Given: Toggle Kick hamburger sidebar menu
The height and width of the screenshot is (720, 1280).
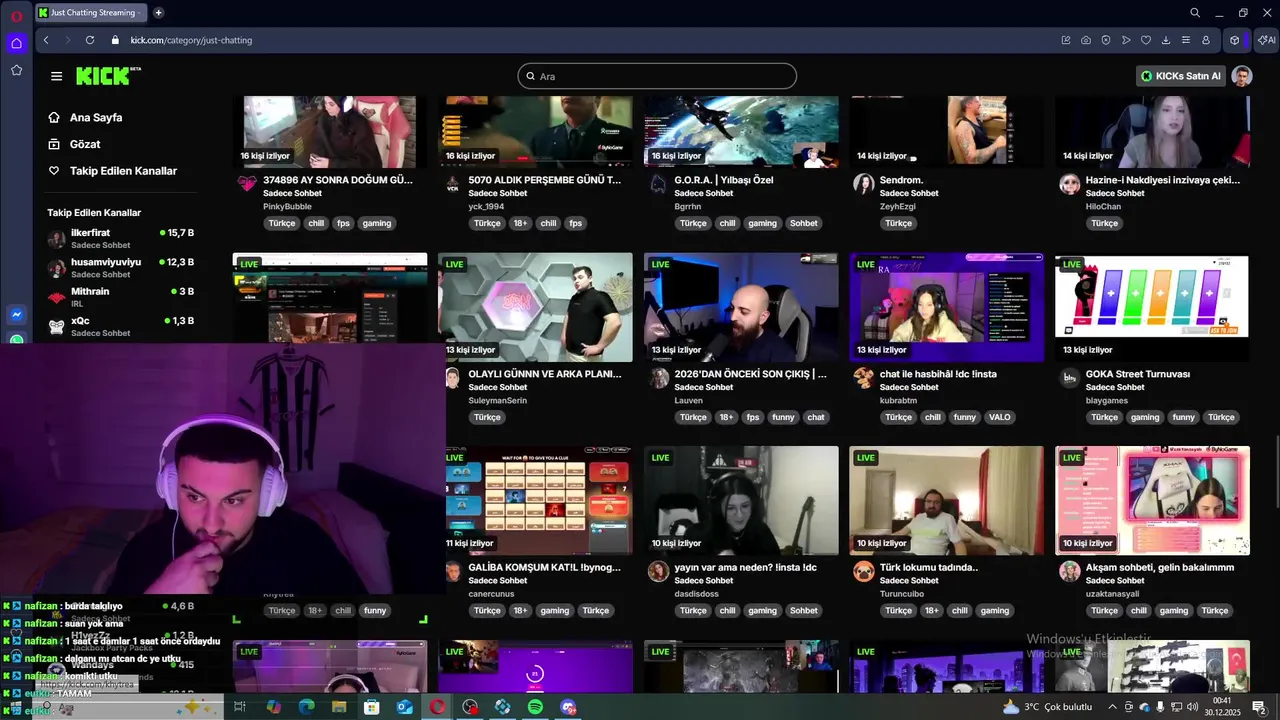Looking at the screenshot, I should pyautogui.click(x=56, y=76).
